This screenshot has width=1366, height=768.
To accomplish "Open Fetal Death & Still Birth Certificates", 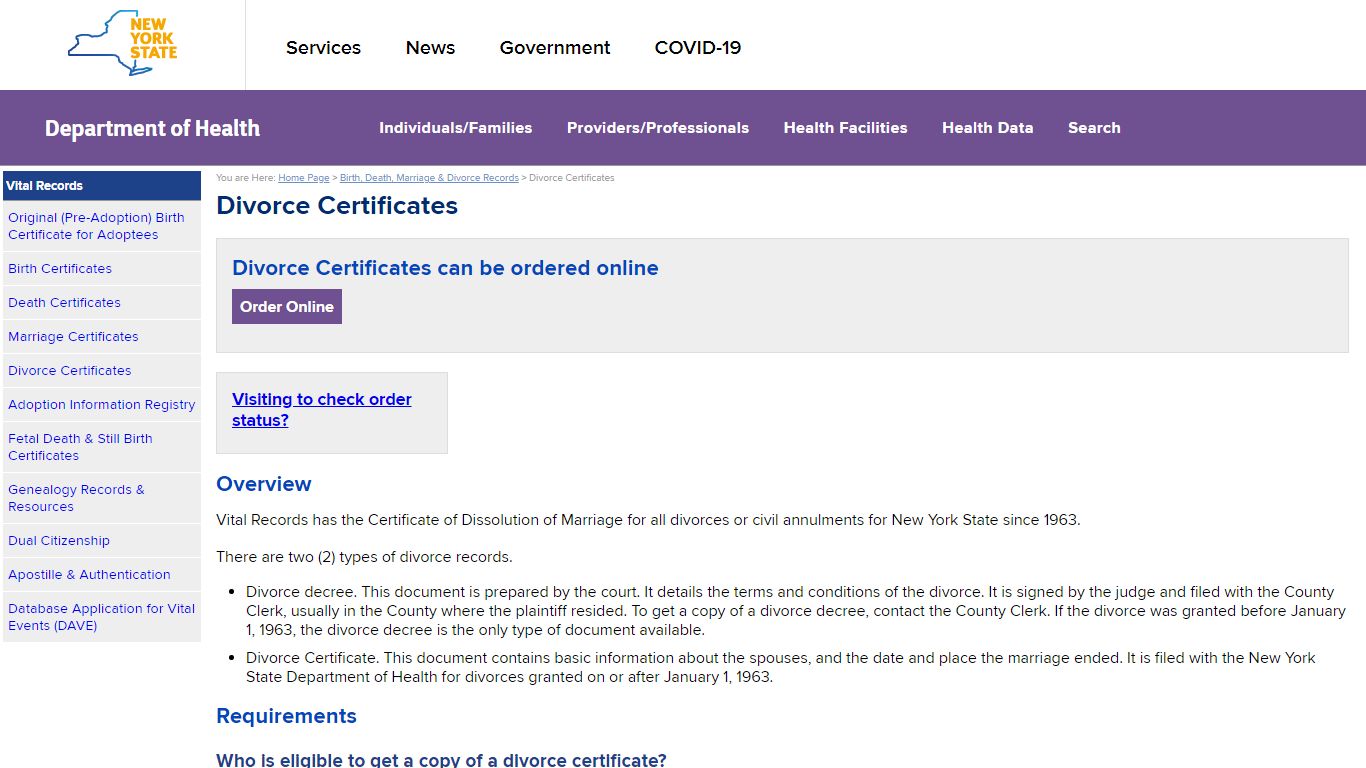I will click(x=102, y=447).
